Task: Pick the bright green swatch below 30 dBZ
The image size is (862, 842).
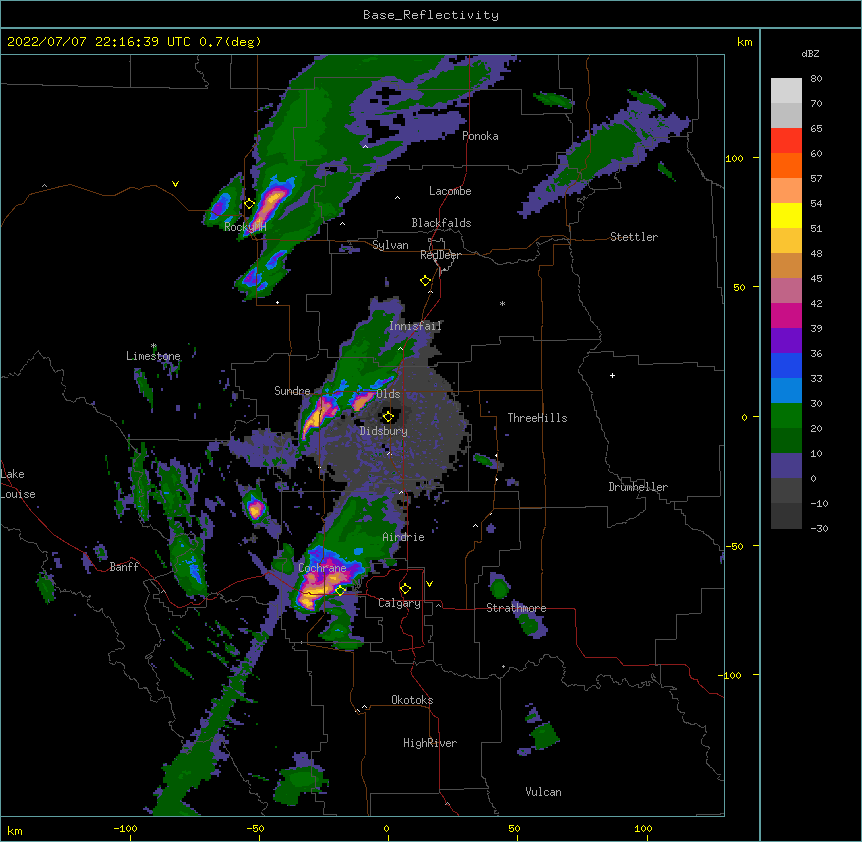Action: coord(786,416)
